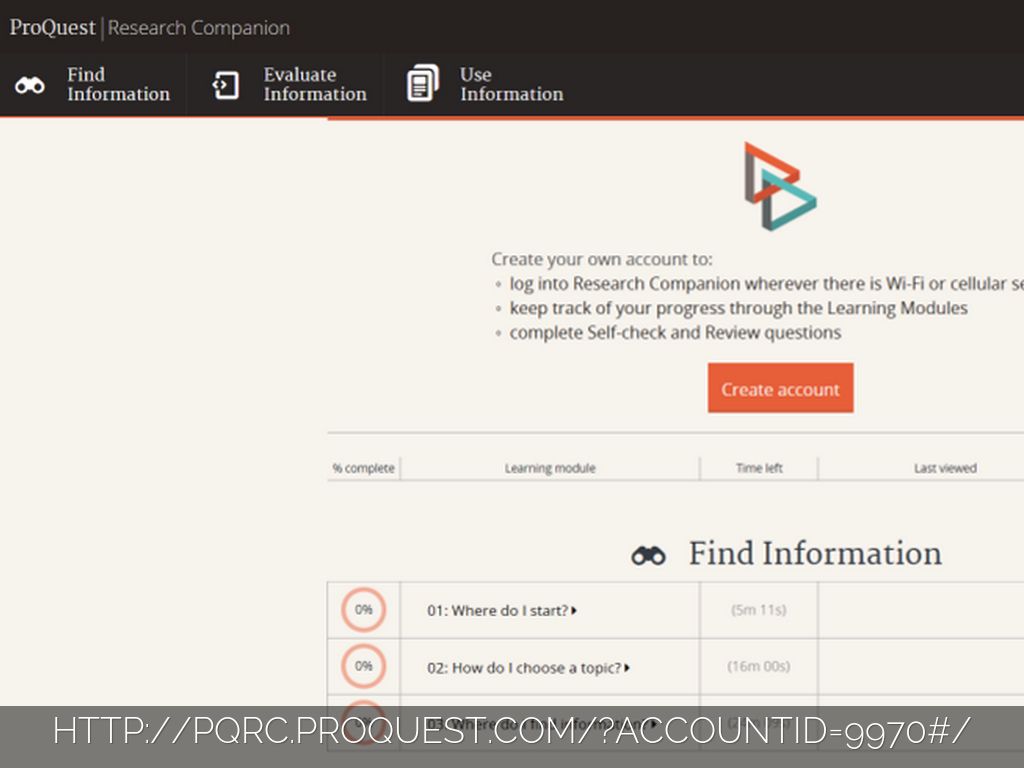Click the "Research Companion" title text
This screenshot has width=1024, height=768.
coord(198,28)
